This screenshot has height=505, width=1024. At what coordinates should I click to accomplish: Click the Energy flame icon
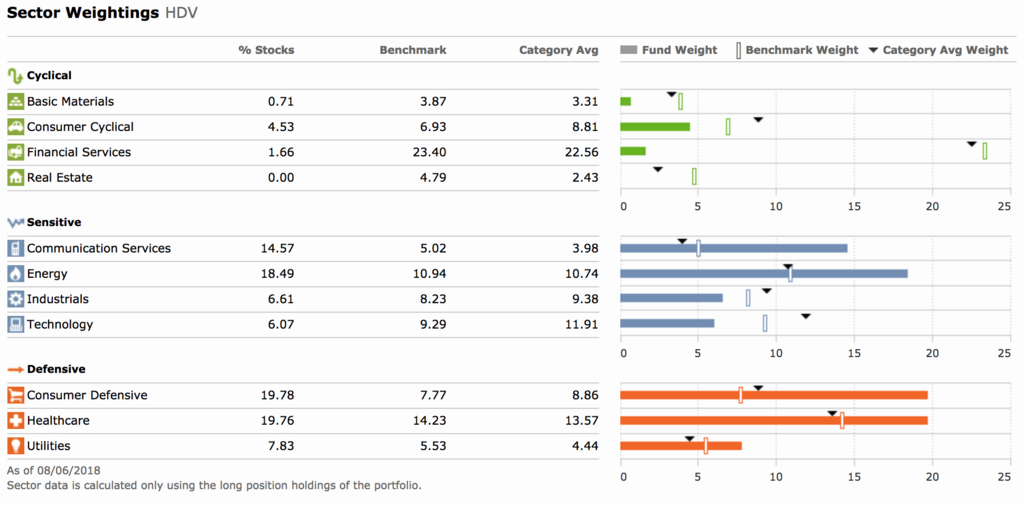coord(15,274)
